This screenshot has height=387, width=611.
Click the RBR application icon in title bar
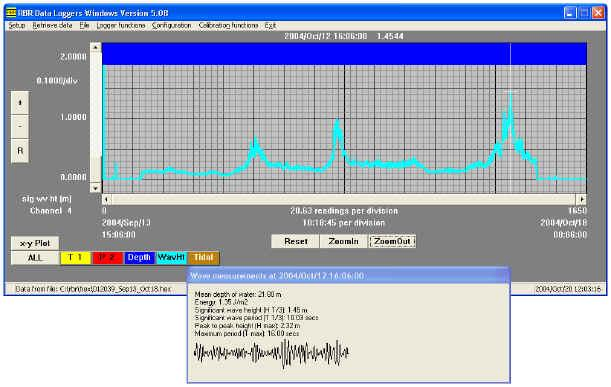coord(11,13)
